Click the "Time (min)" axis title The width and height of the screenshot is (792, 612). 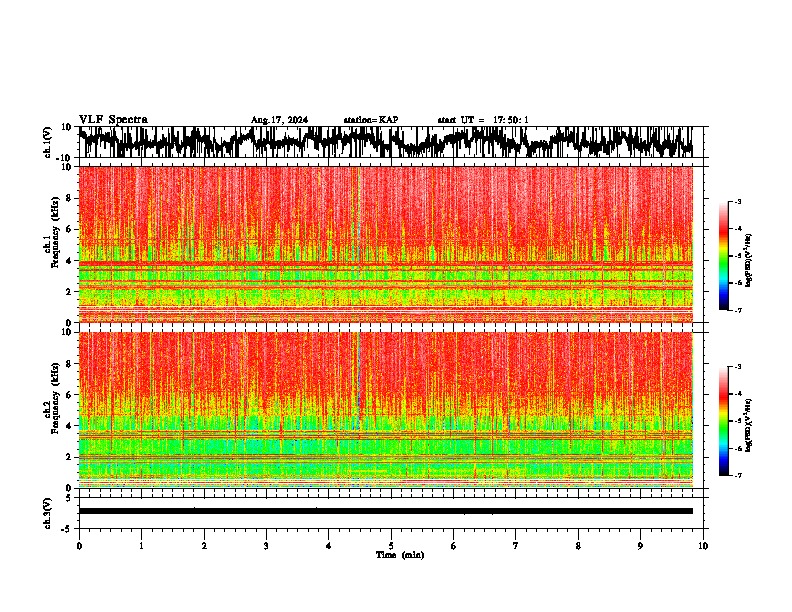click(x=400, y=555)
